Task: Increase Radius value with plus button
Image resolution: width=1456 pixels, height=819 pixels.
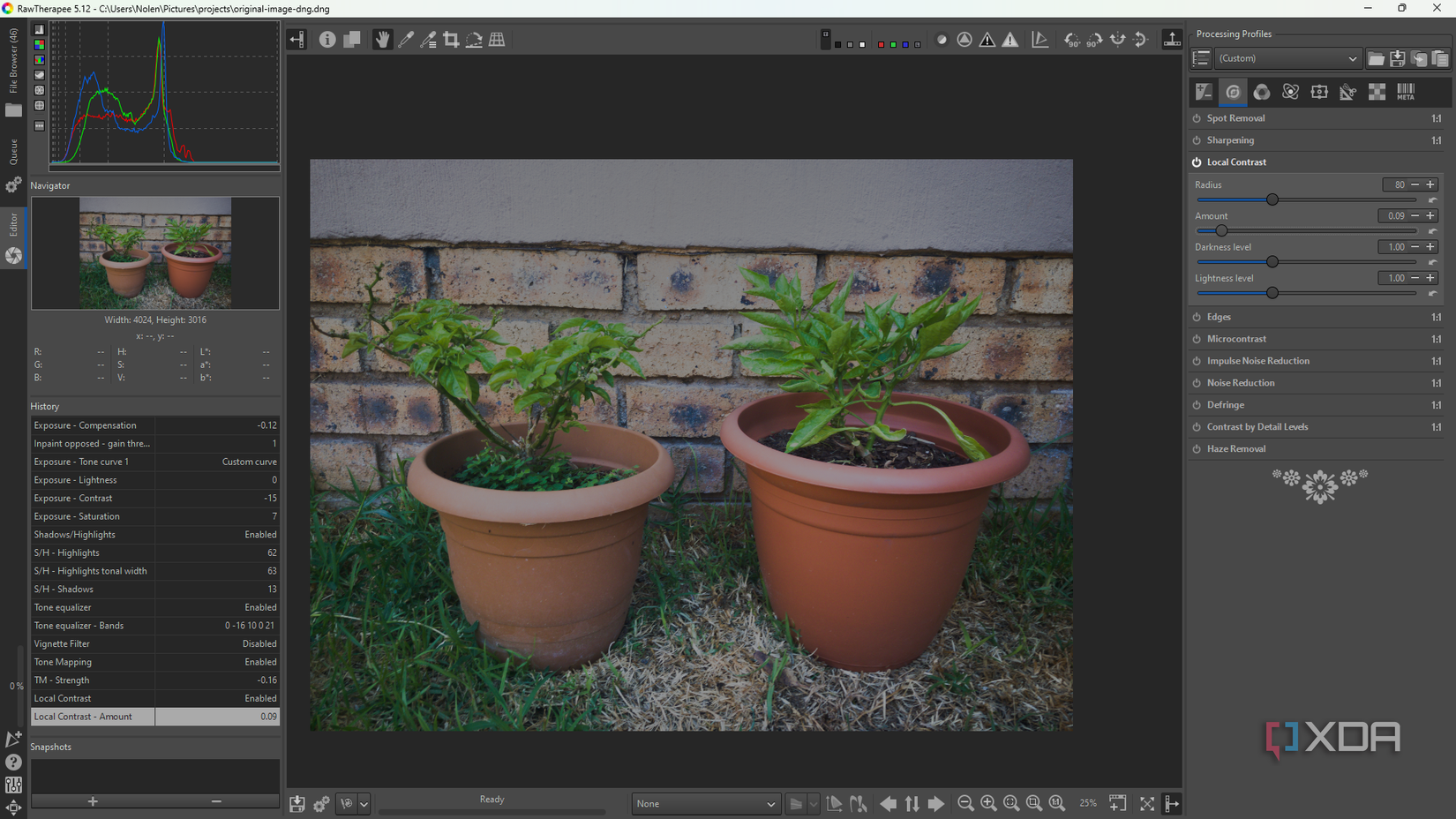Action: tap(1430, 184)
